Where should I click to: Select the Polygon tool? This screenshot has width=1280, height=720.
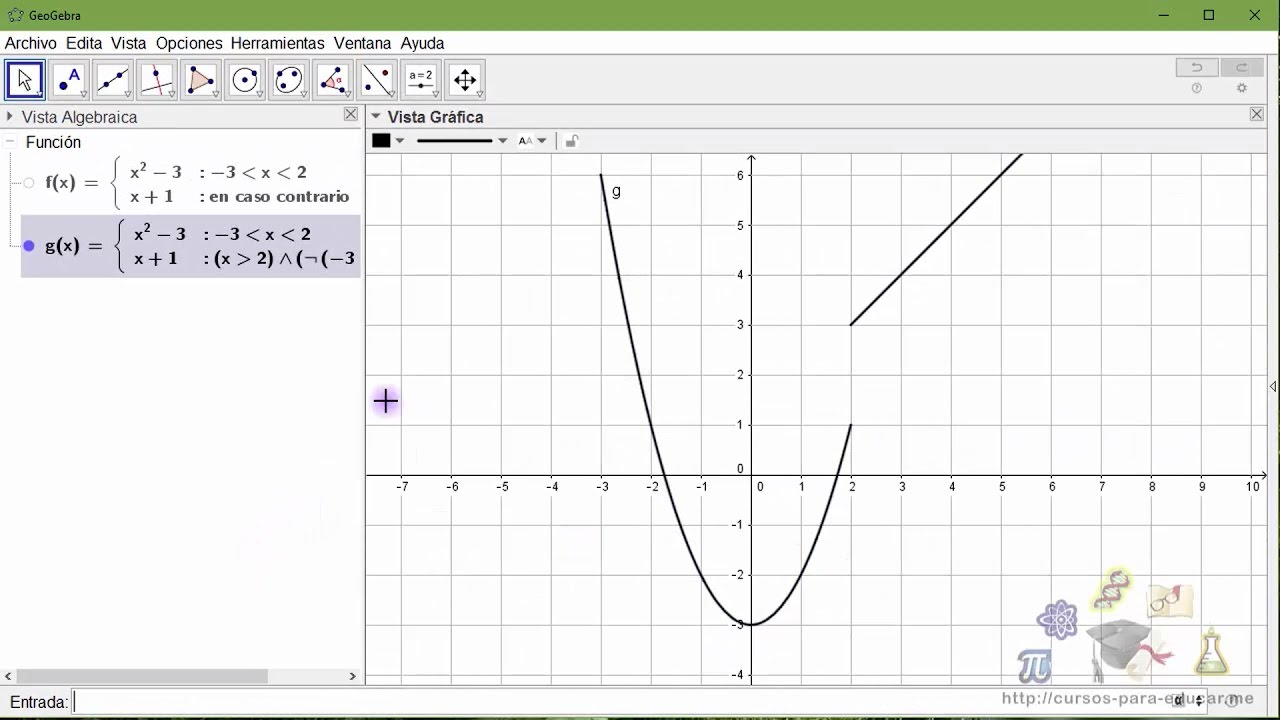(201, 80)
